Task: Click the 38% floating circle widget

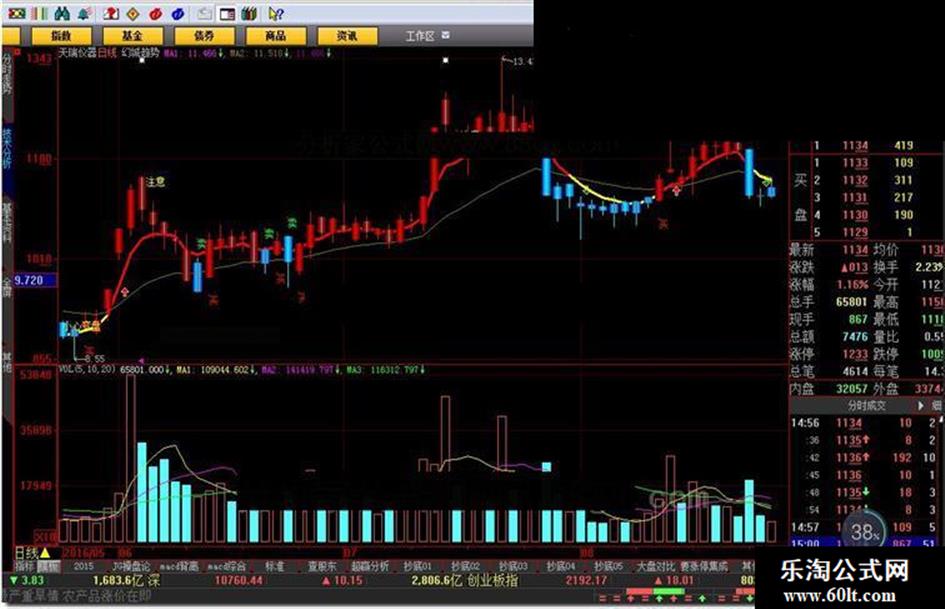Action: (x=865, y=531)
